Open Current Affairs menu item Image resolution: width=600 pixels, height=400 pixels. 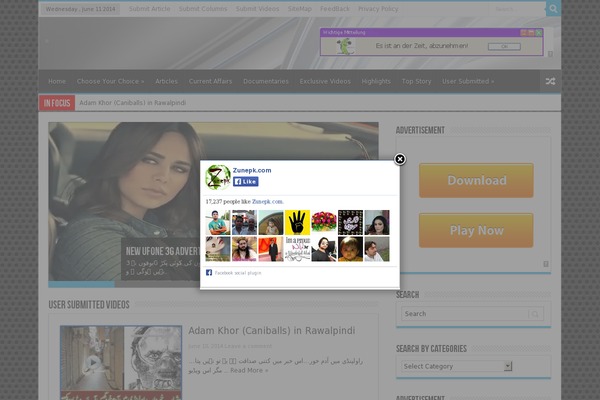(210, 81)
